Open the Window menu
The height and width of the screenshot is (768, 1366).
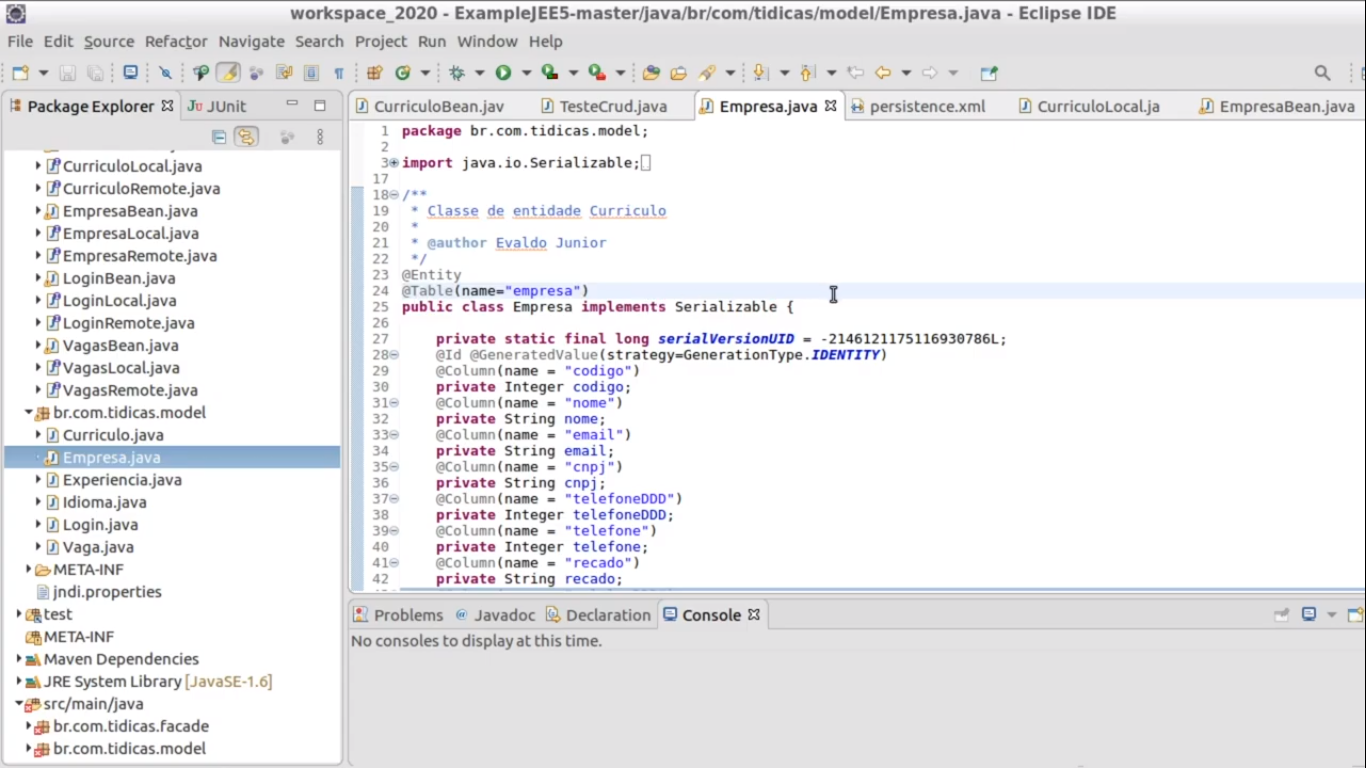(487, 41)
